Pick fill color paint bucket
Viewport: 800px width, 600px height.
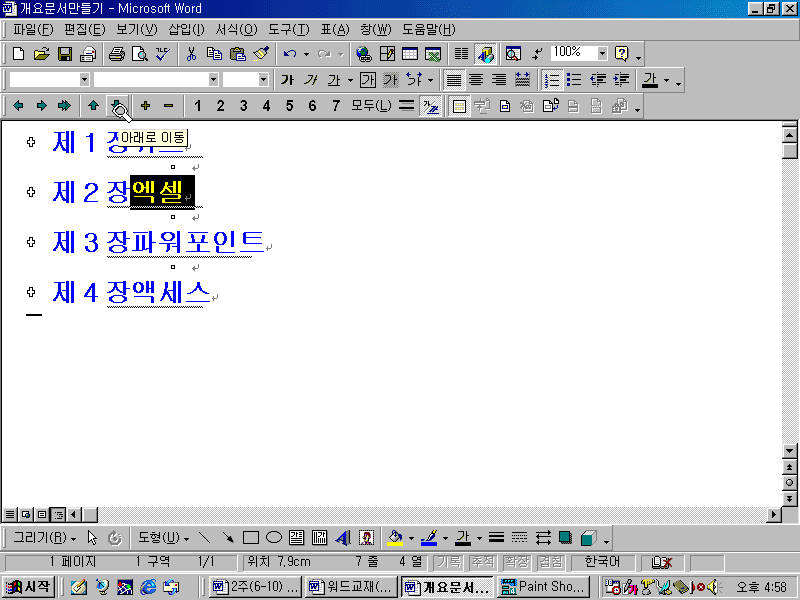[395, 538]
